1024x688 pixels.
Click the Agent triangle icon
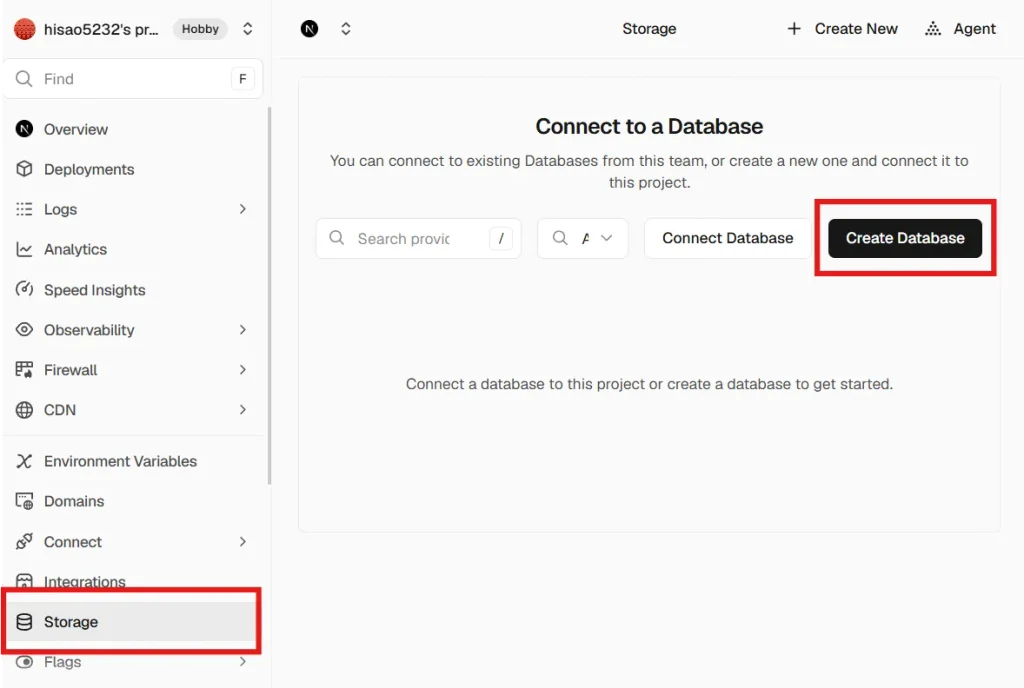933,29
